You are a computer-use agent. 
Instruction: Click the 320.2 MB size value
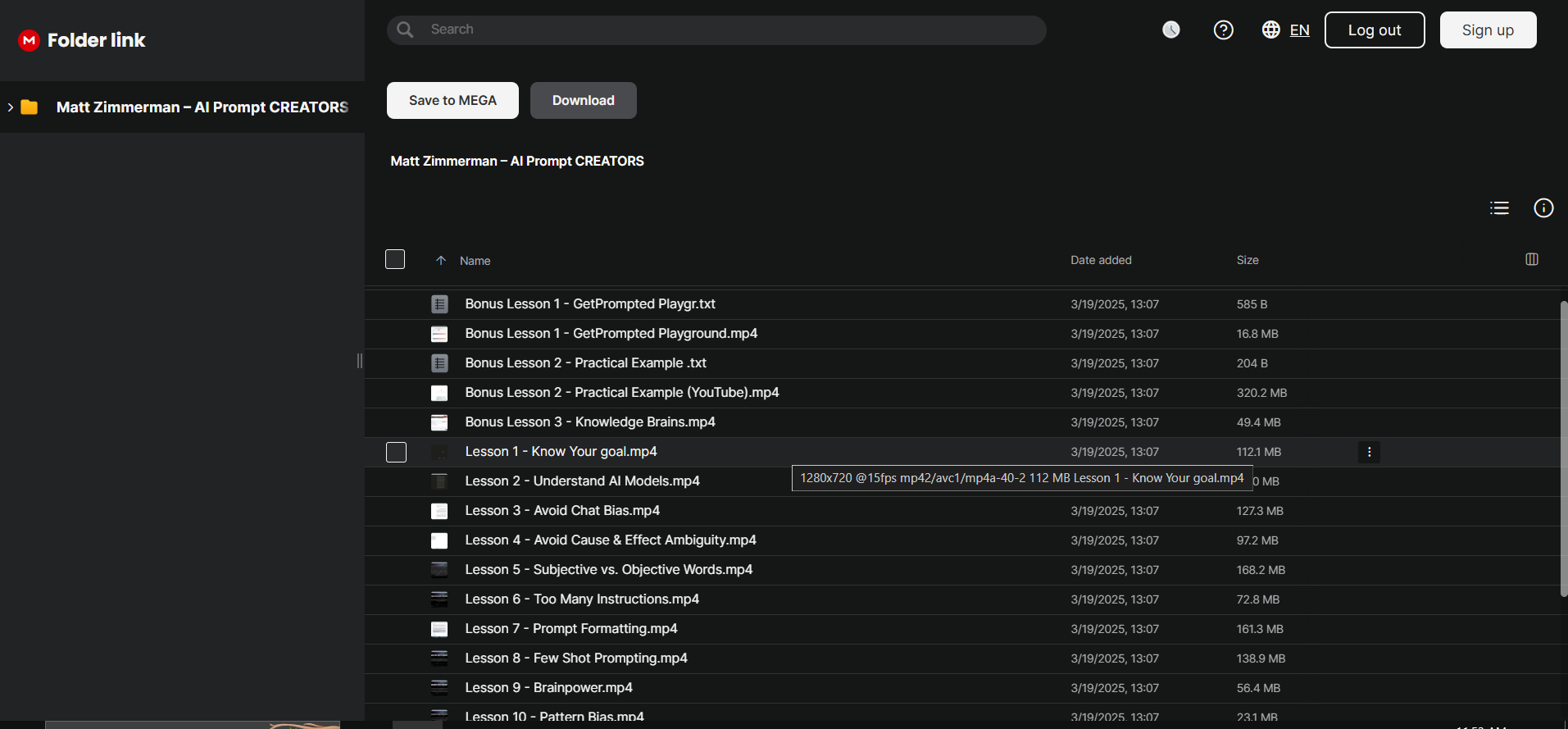point(1261,393)
